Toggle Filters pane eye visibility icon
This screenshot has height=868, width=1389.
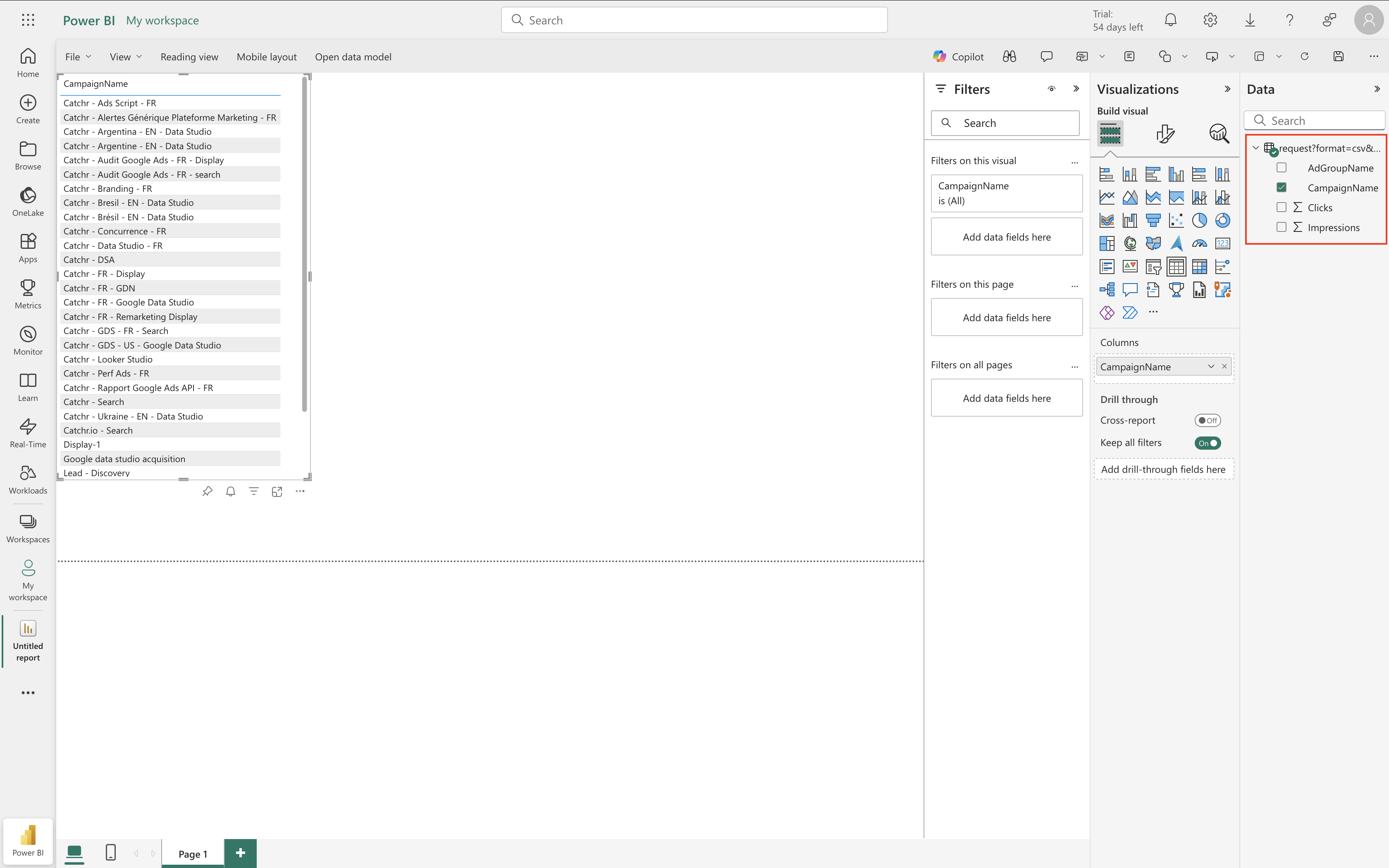1051,89
